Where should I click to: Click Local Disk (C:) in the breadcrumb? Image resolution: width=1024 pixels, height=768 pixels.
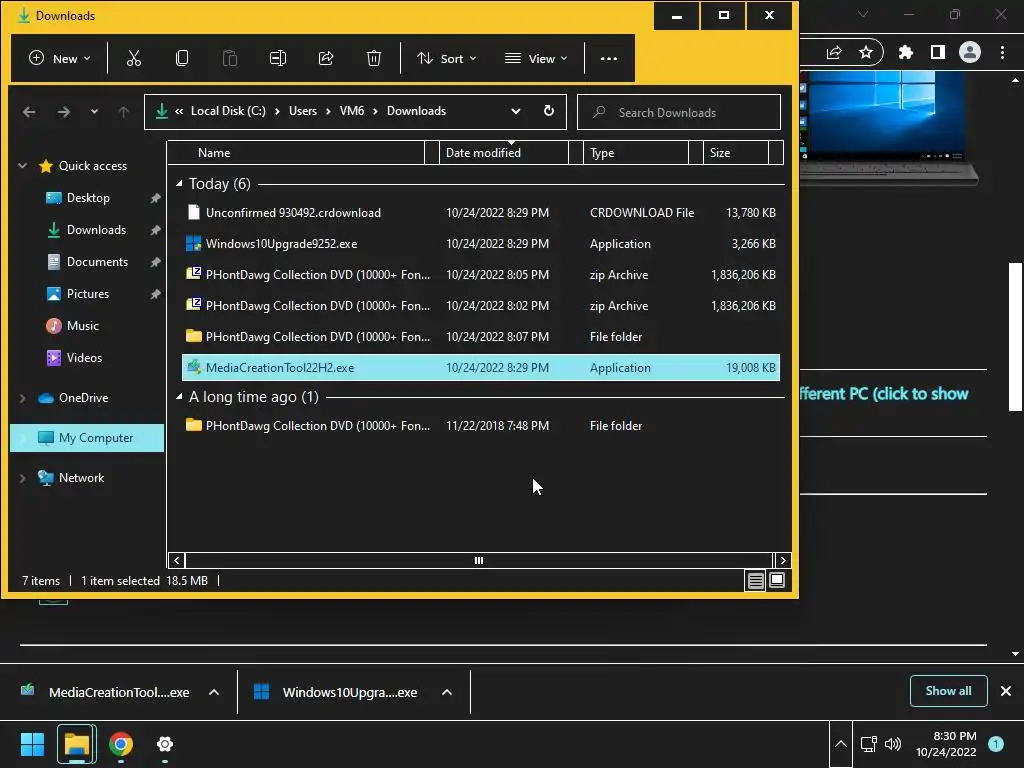pos(228,111)
